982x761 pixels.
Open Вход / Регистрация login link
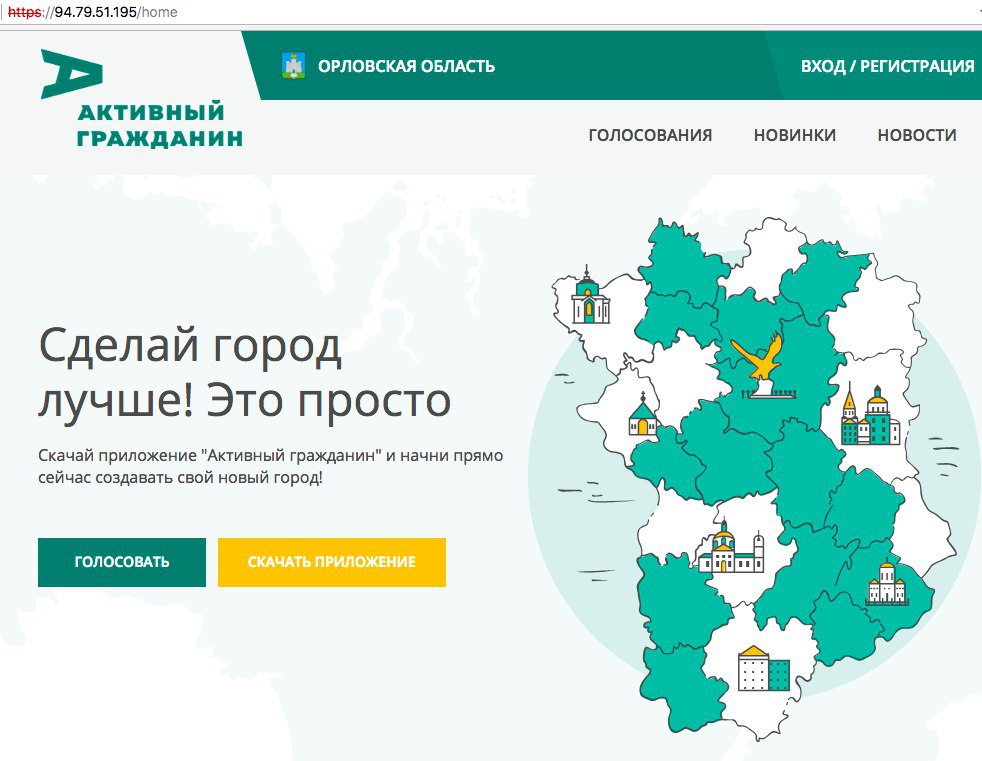(887, 66)
